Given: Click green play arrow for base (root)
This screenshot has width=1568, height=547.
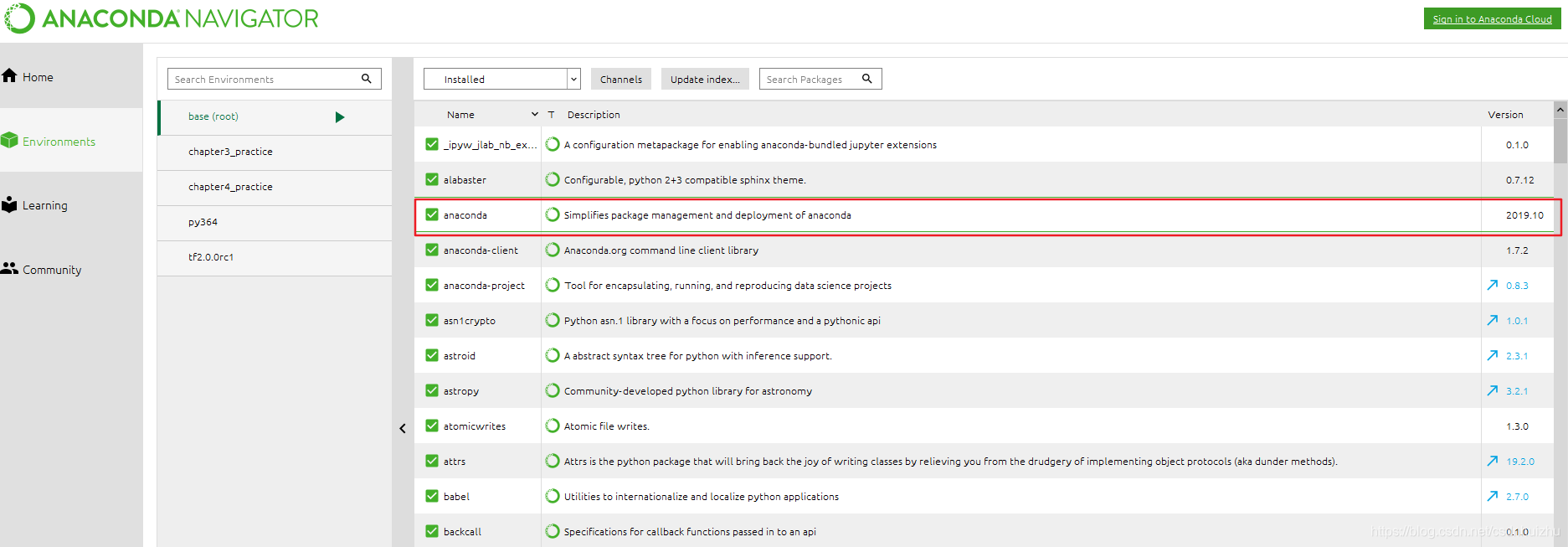Looking at the screenshot, I should 340,117.
